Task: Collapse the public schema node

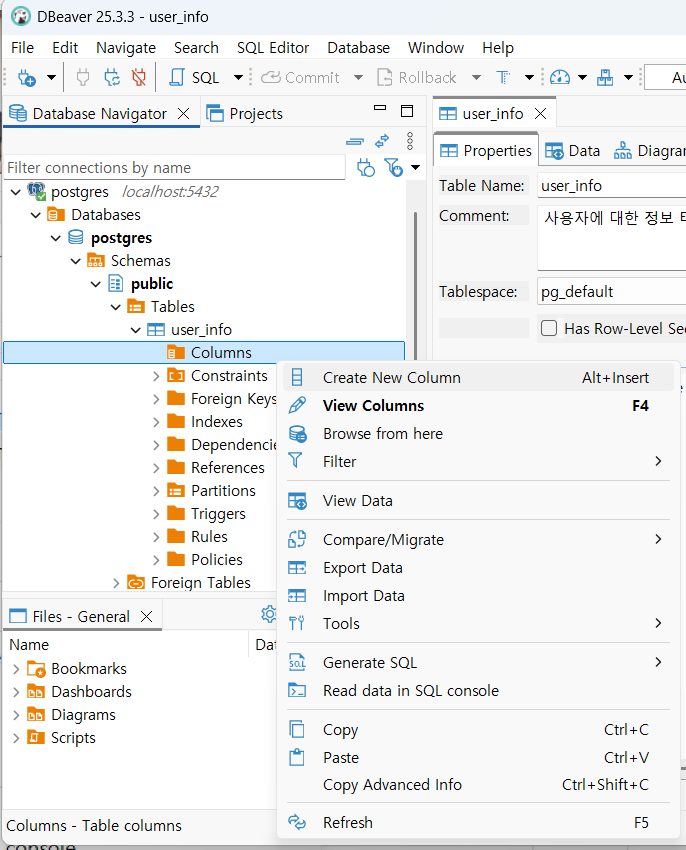Action: coord(96,284)
